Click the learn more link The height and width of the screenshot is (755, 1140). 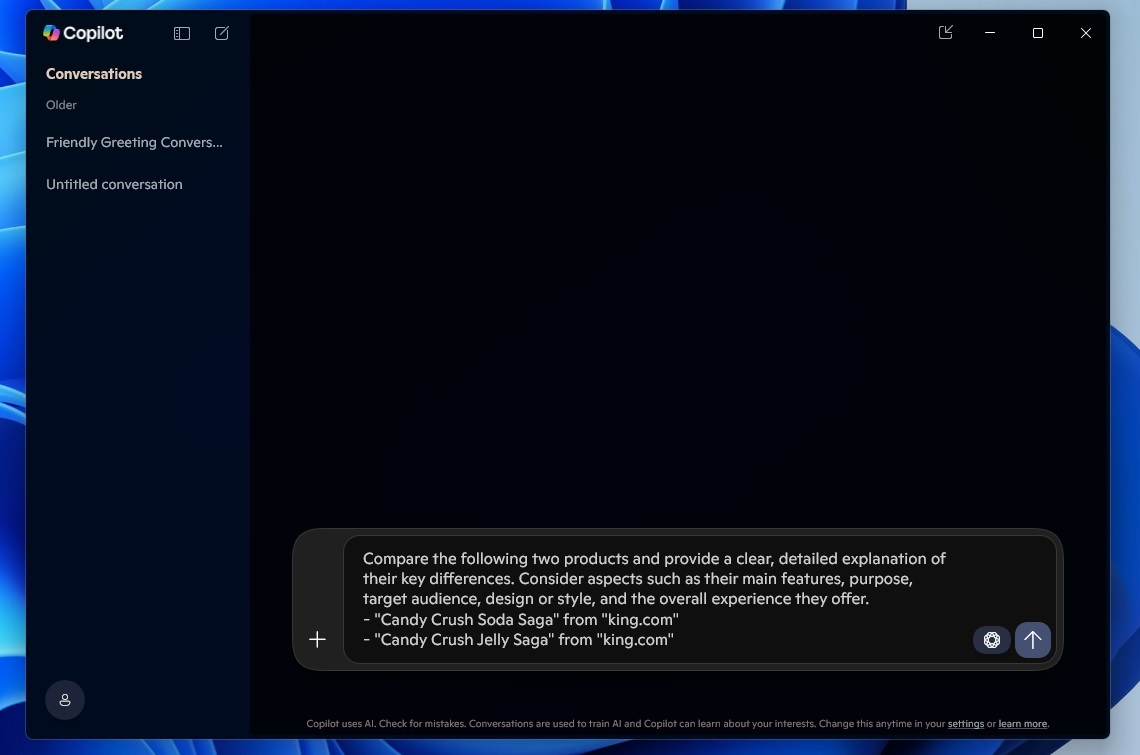(x=1022, y=723)
